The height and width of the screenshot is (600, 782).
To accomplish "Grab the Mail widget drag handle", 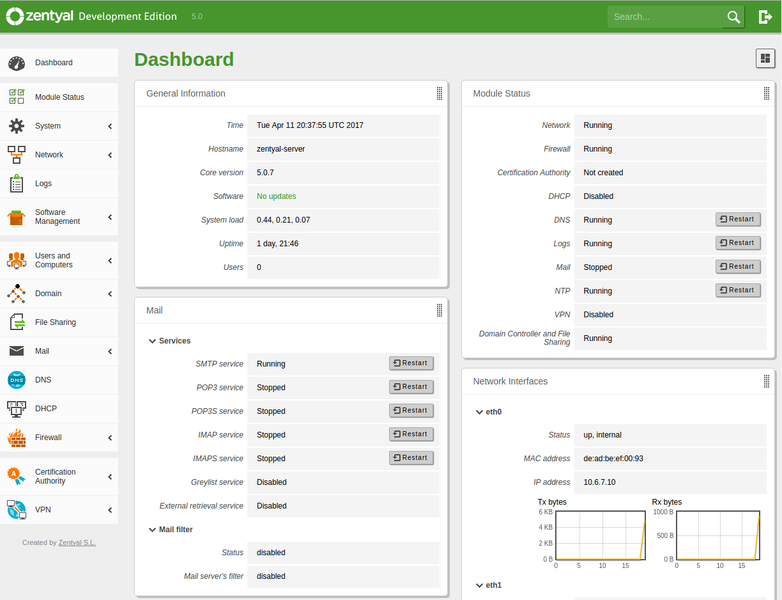I will 439,310.
